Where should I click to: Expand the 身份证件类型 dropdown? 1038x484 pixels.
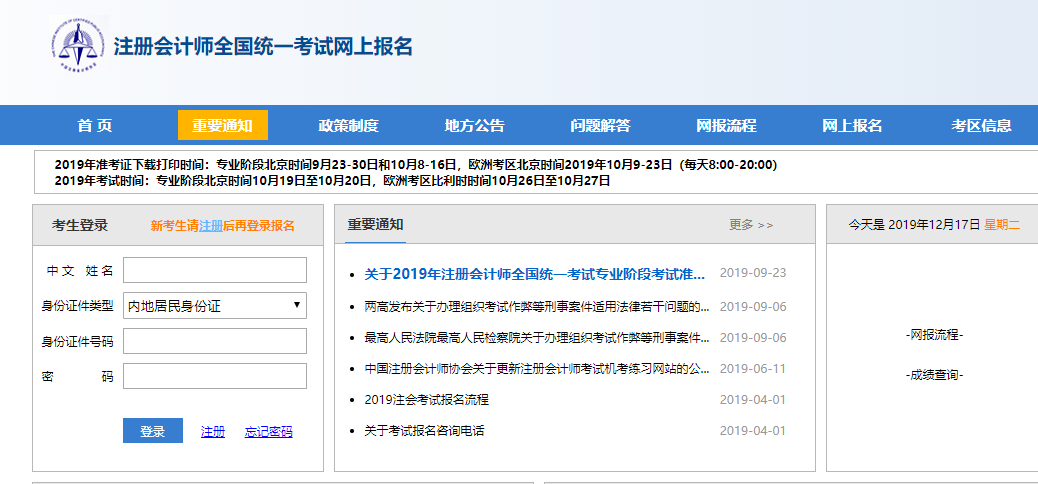pos(214,306)
